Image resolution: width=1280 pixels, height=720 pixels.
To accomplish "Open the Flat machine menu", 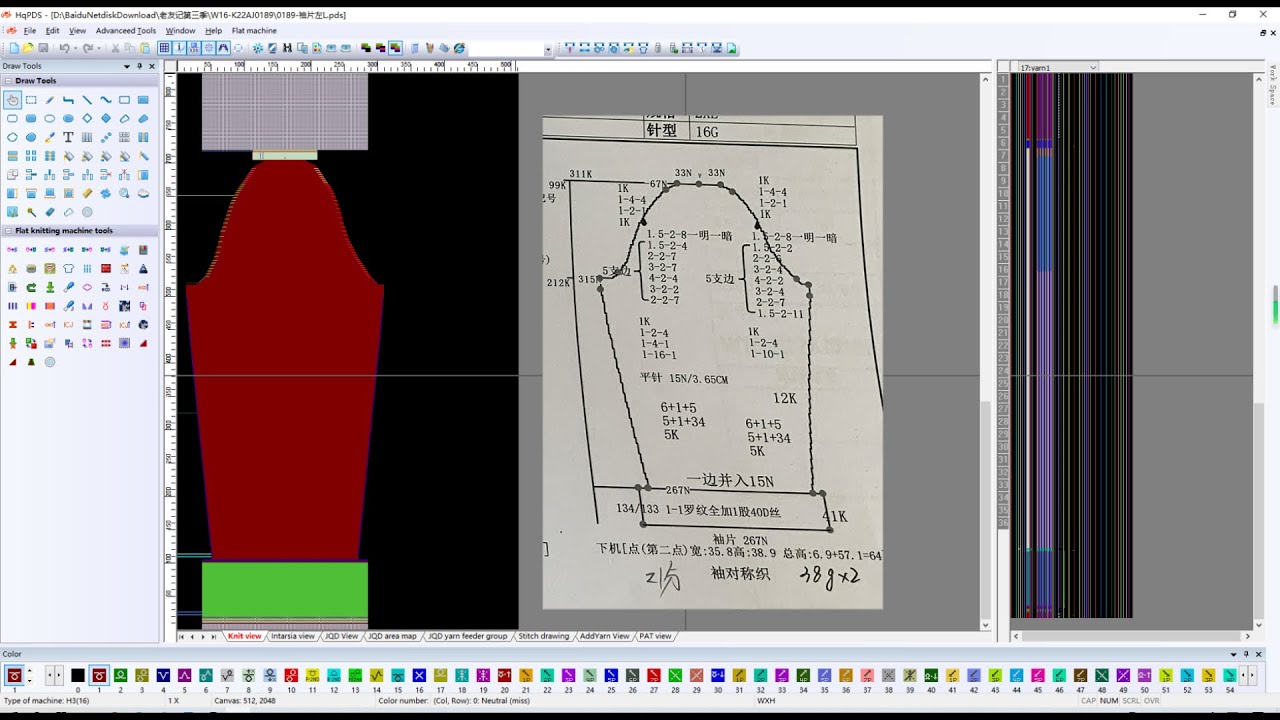I will (254, 31).
